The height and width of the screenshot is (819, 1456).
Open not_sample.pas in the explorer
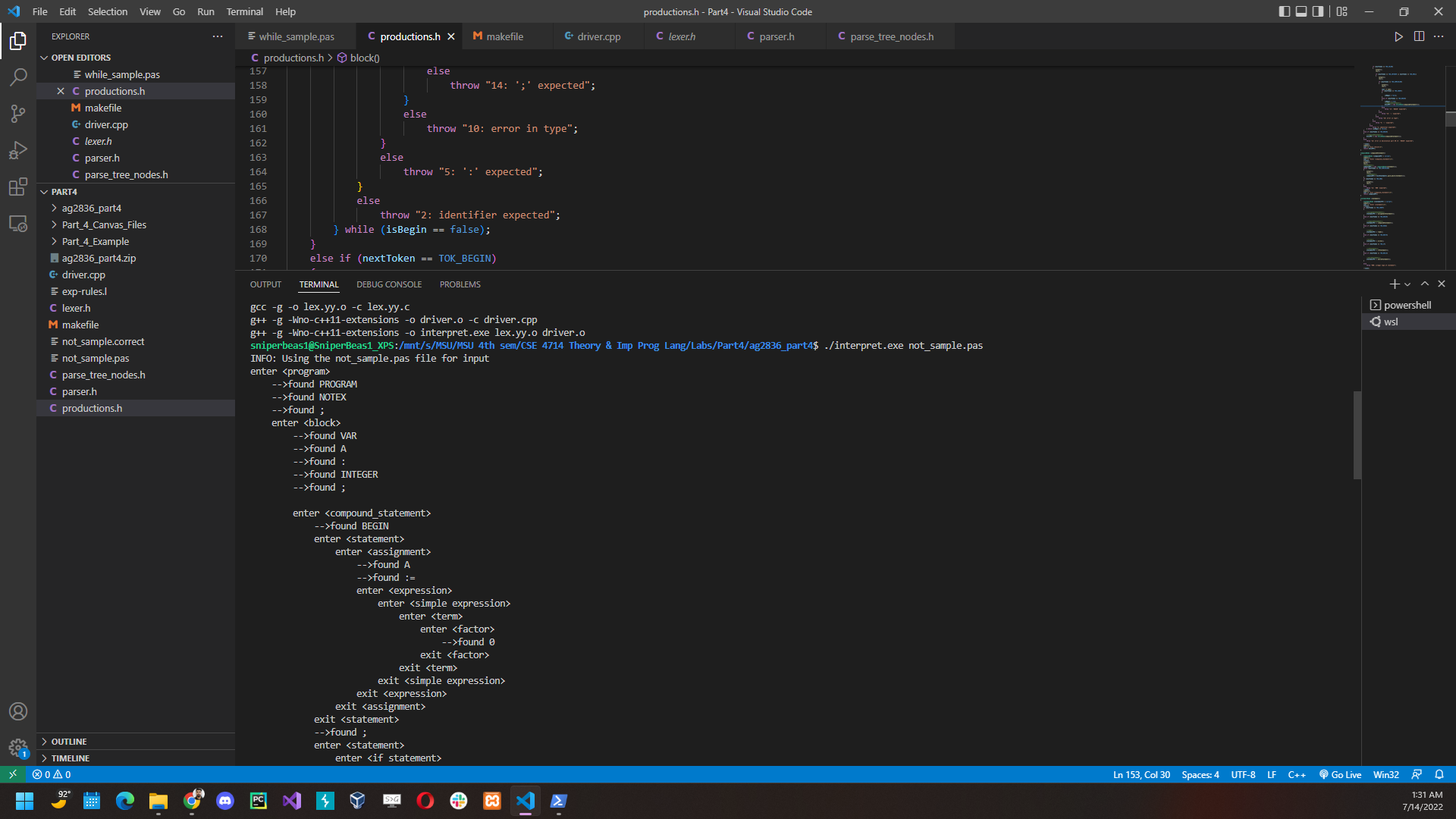(96, 358)
